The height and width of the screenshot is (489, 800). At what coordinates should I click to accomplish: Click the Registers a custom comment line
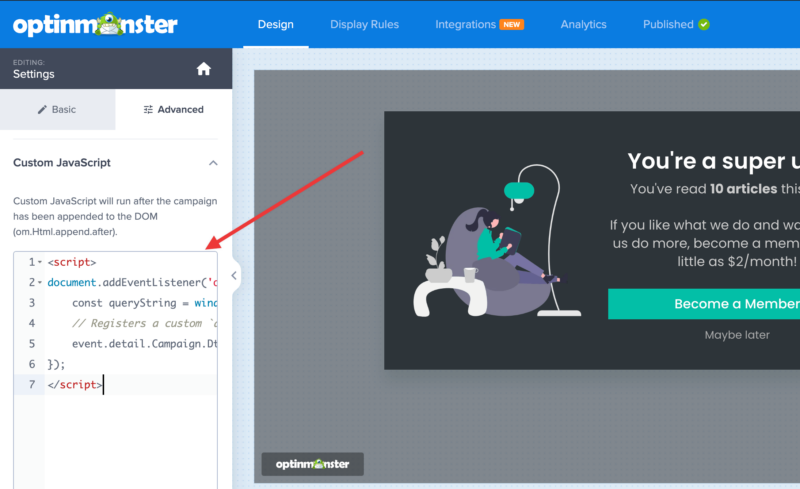[x=144, y=323]
